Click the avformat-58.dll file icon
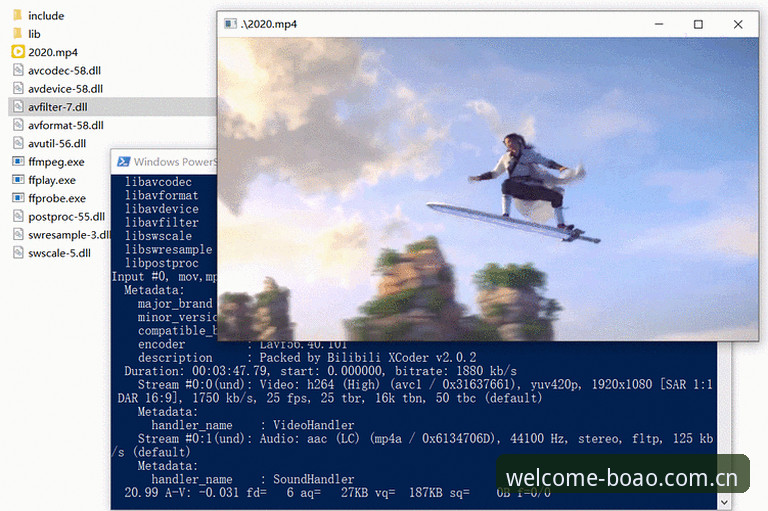The height and width of the screenshot is (511, 768). pos(18,125)
